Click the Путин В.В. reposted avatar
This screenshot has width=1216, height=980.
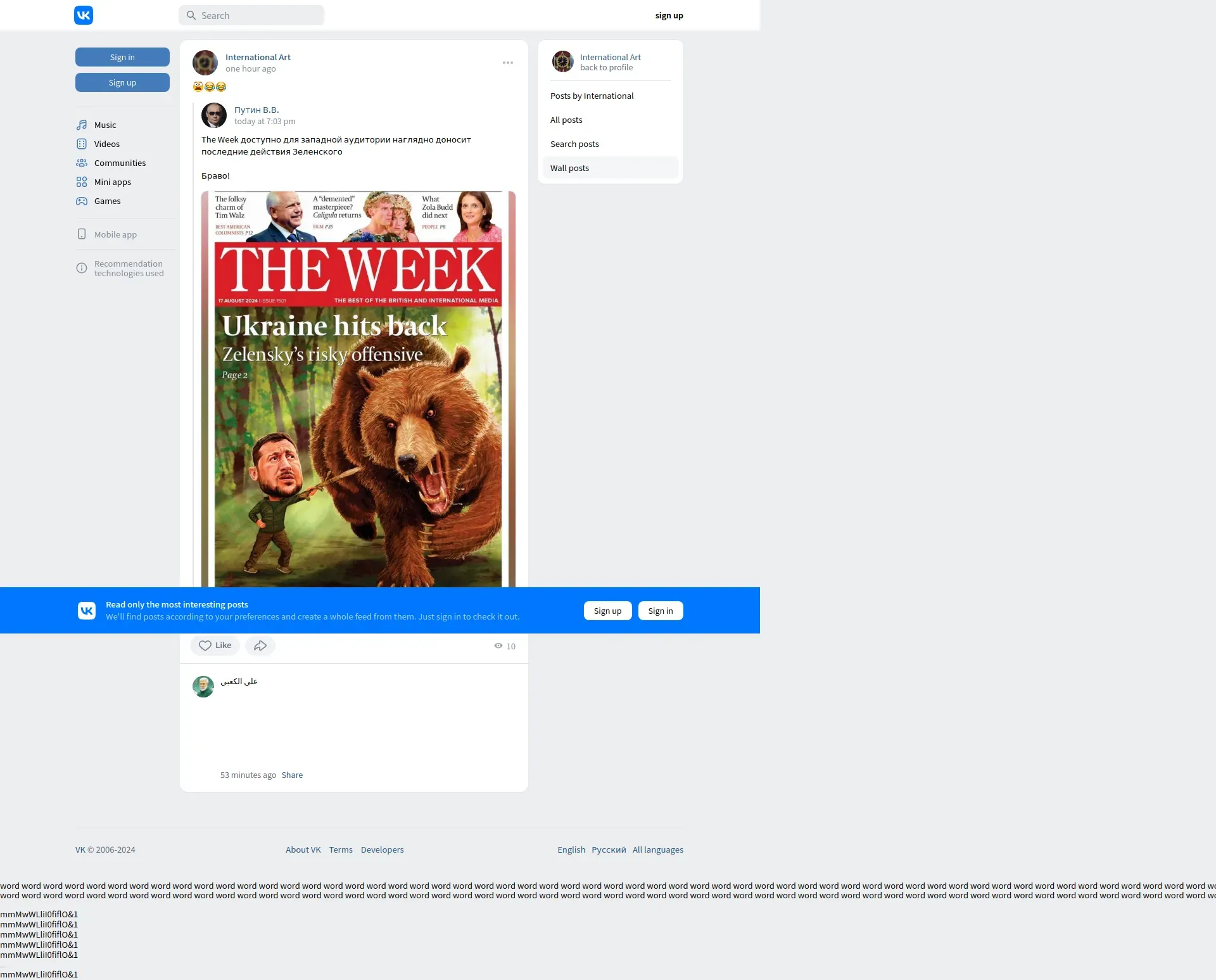(x=214, y=115)
